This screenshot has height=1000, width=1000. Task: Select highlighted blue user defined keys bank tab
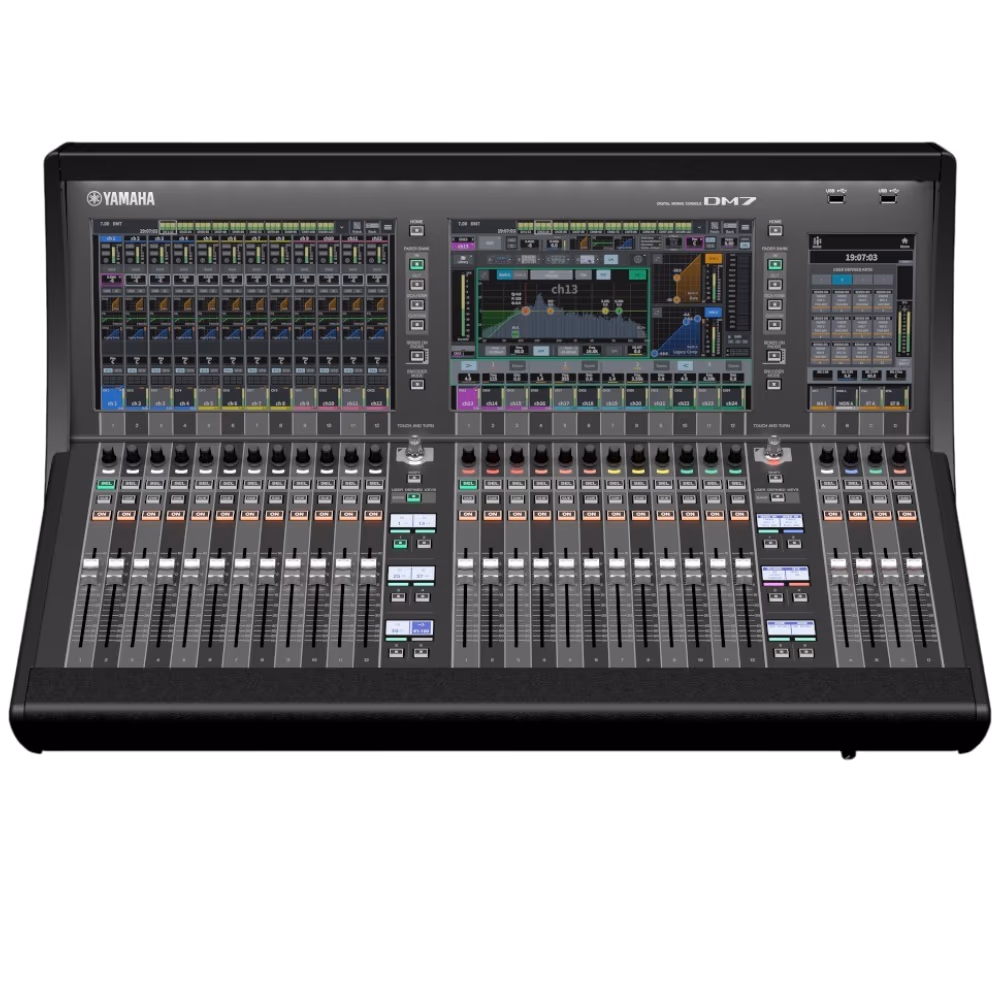click(x=842, y=280)
